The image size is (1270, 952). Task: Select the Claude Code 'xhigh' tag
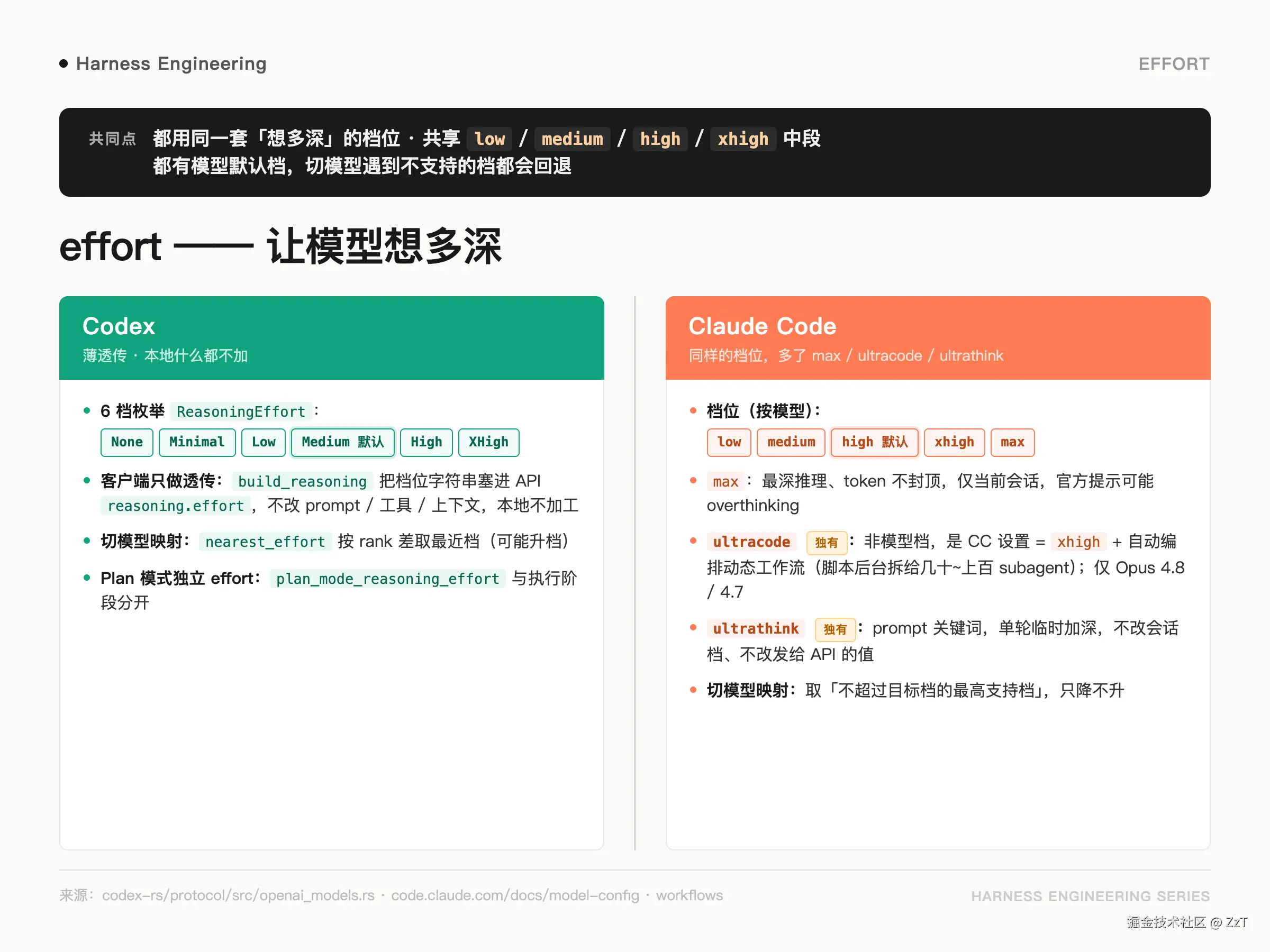click(x=954, y=443)
